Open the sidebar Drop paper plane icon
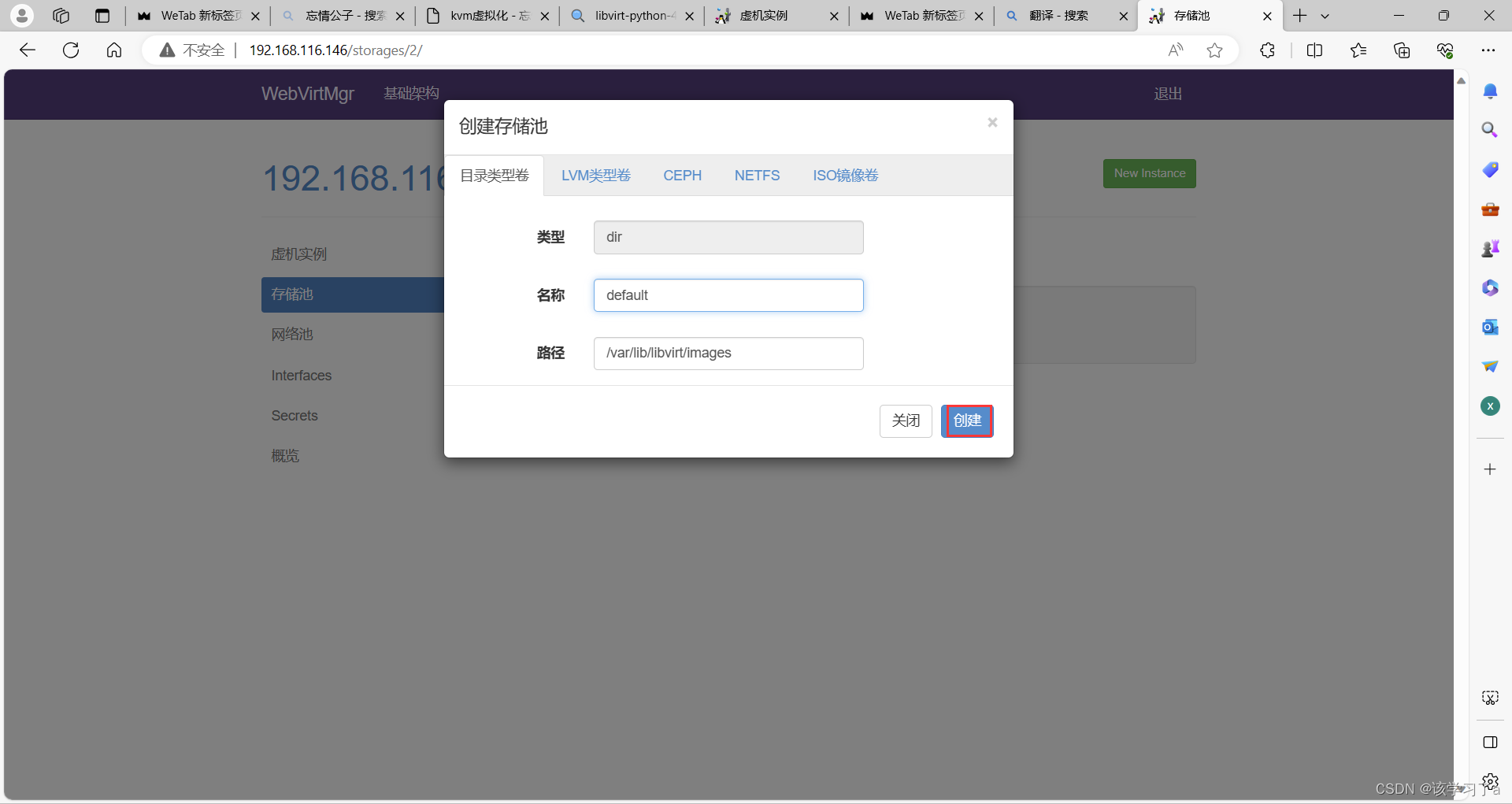 coord(1490,366)
